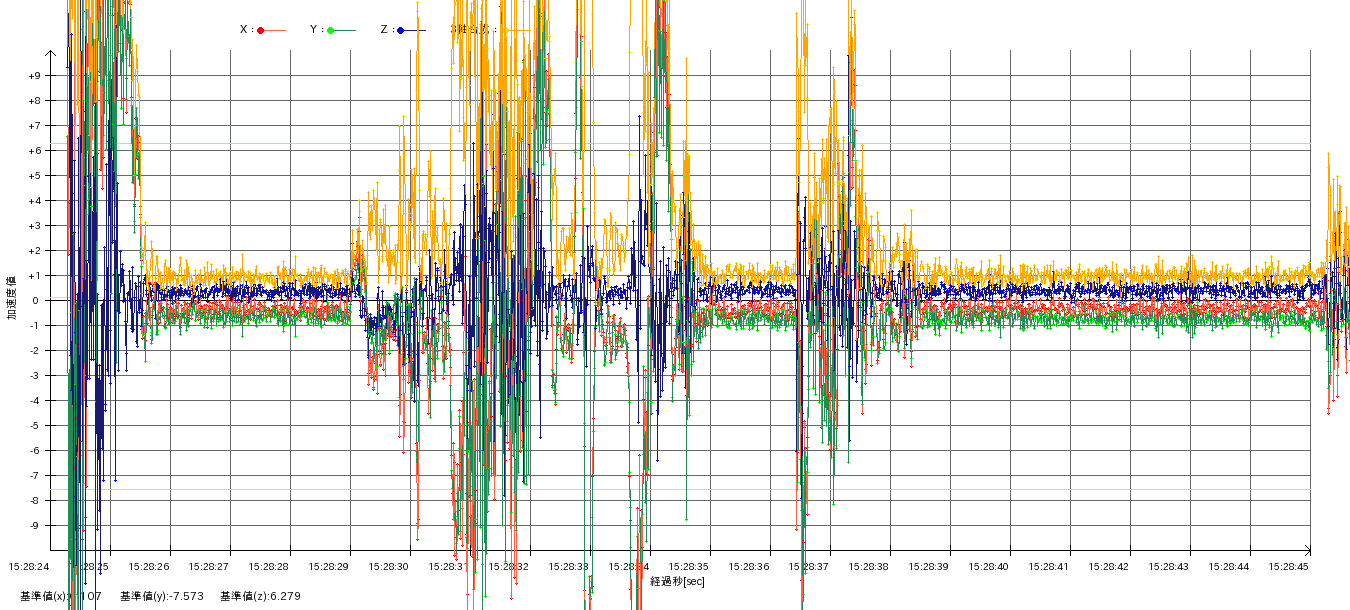
Task: Select the 15:28:43 time tick label
Action: point(1169,566)
